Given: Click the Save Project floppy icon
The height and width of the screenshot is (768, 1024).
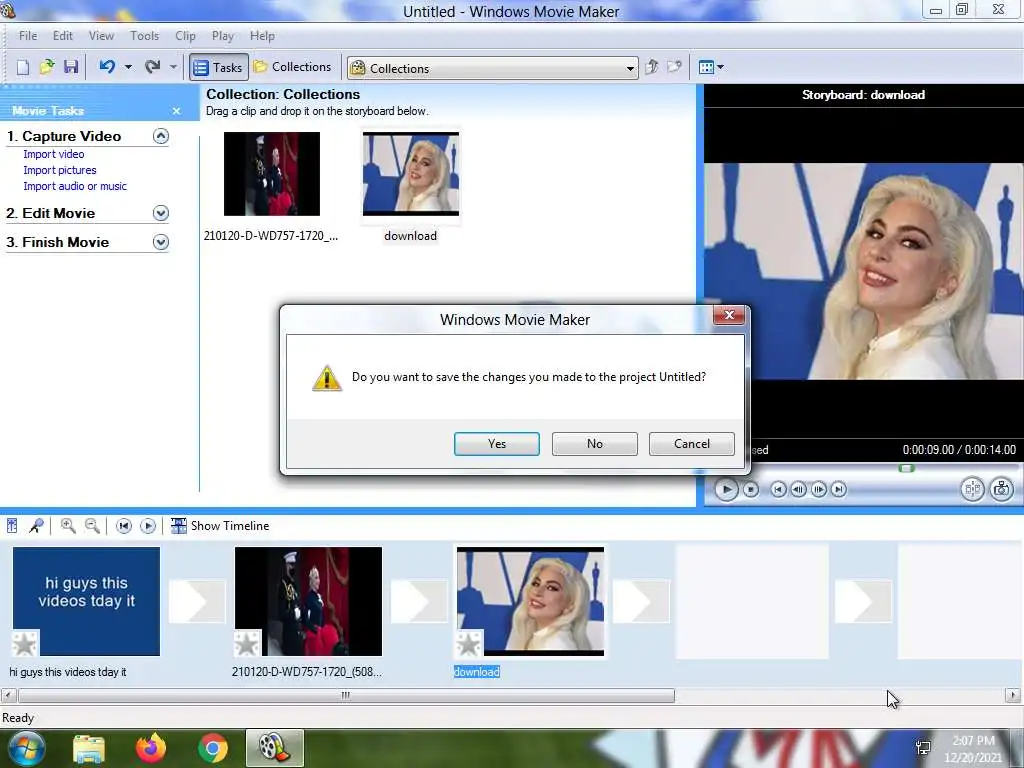Looking at the screenshot, I should [71, 67].
